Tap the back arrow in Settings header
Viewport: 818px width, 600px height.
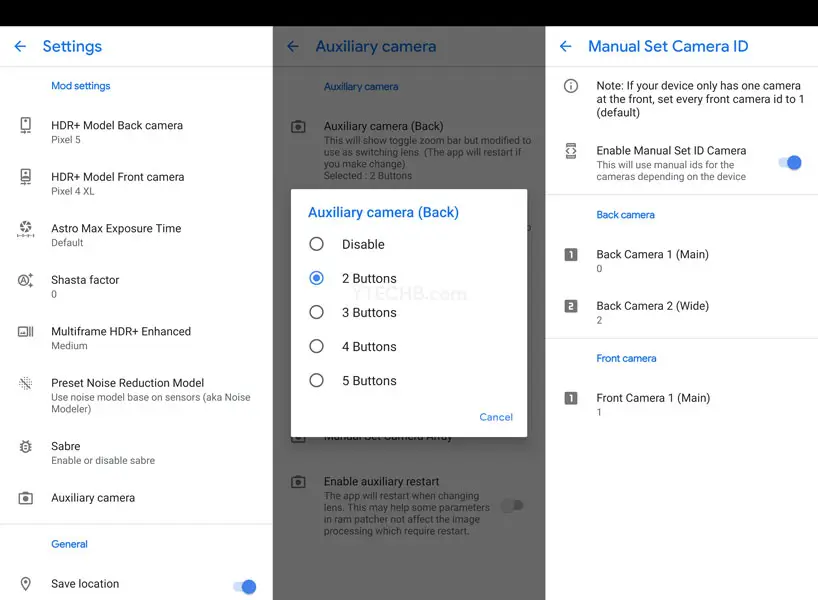20,47
